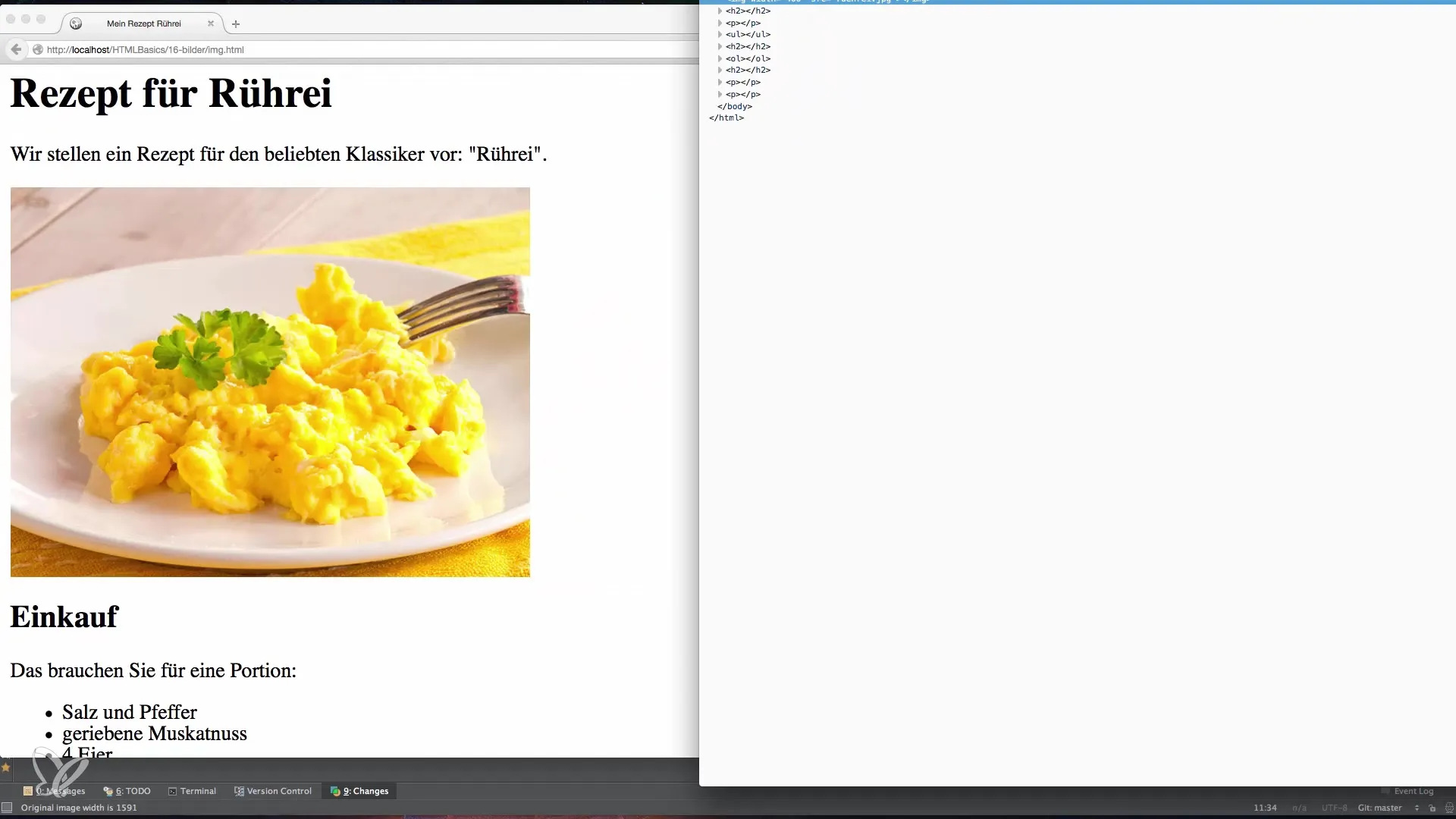The width and height of the screenshot is (1456, 819).
Task: Click the n/a line separator indicator
Action: click(1299, 808)
